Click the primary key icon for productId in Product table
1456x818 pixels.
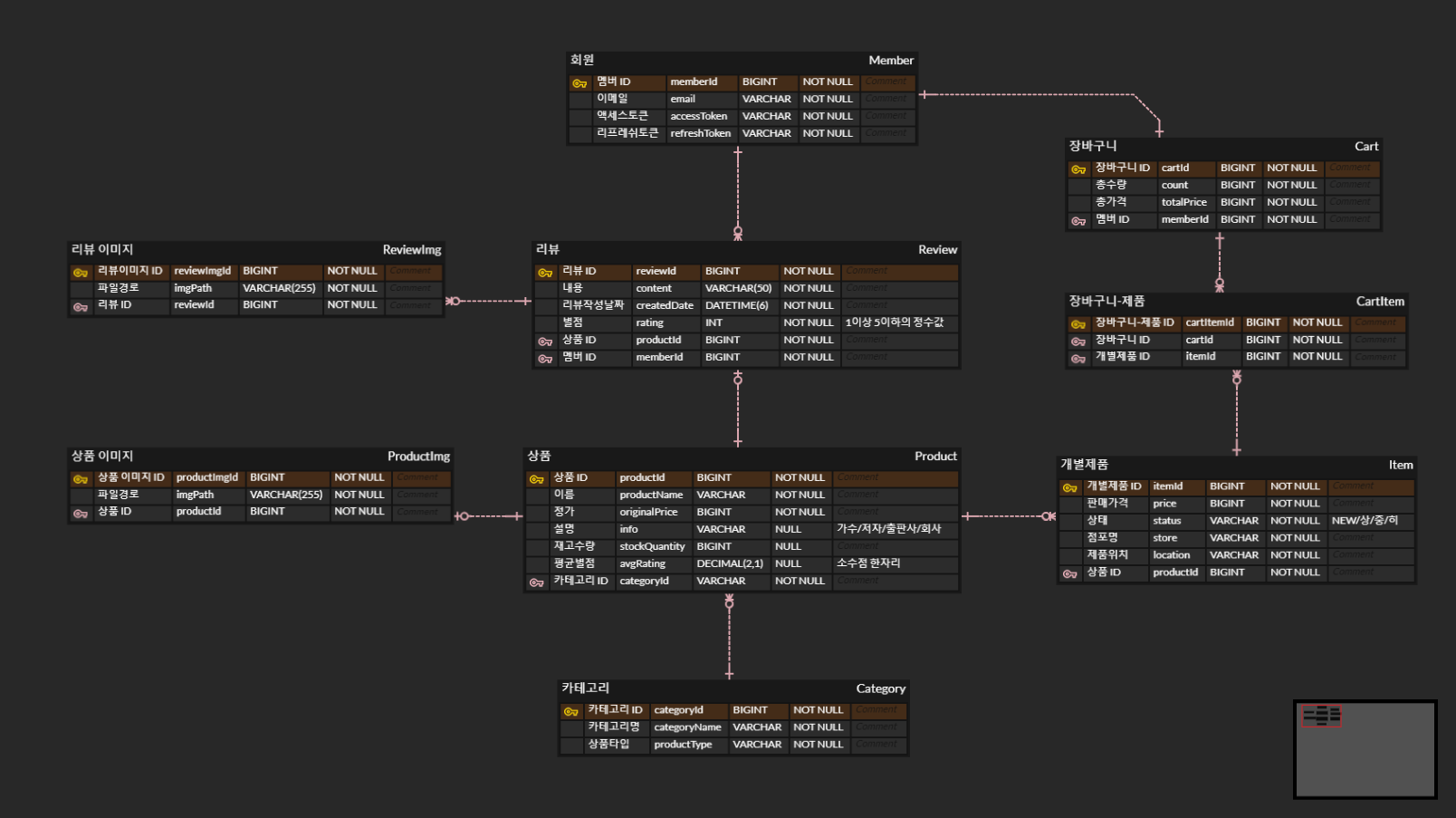coord(537,478)
